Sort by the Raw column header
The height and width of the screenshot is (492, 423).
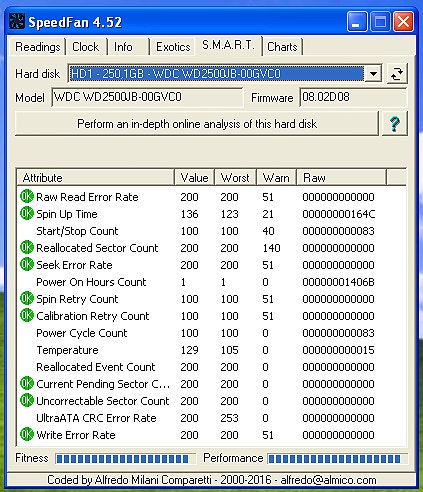click(x=342, y=177)
